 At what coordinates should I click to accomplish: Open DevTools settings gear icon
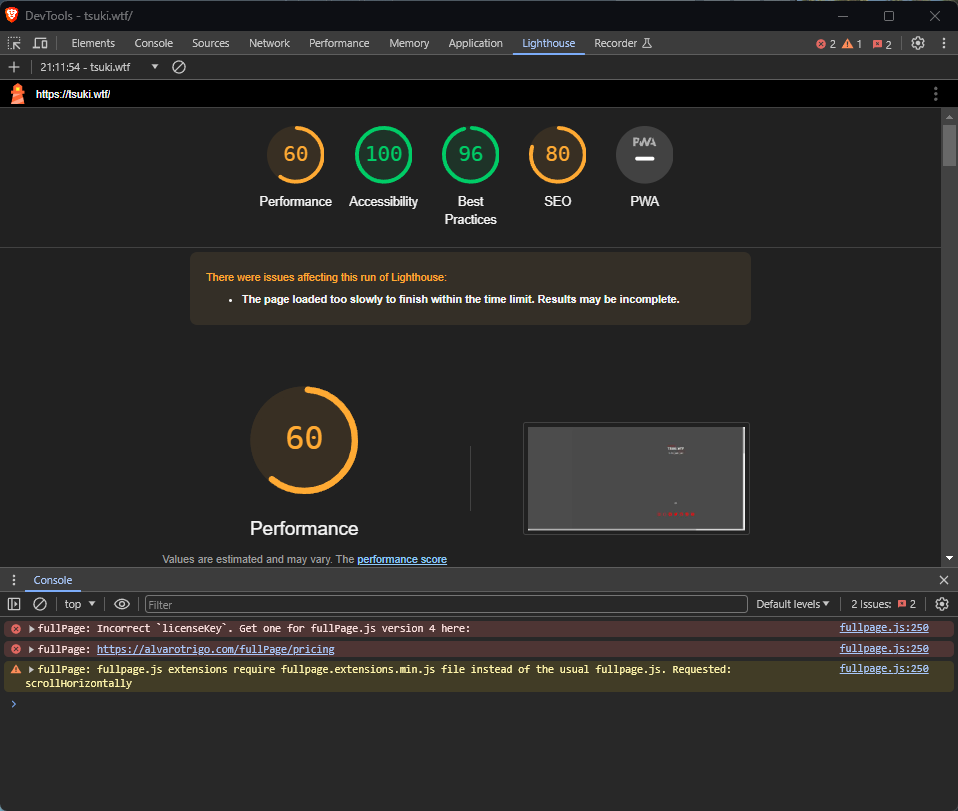pyautogui.click(x=917, y=43)
